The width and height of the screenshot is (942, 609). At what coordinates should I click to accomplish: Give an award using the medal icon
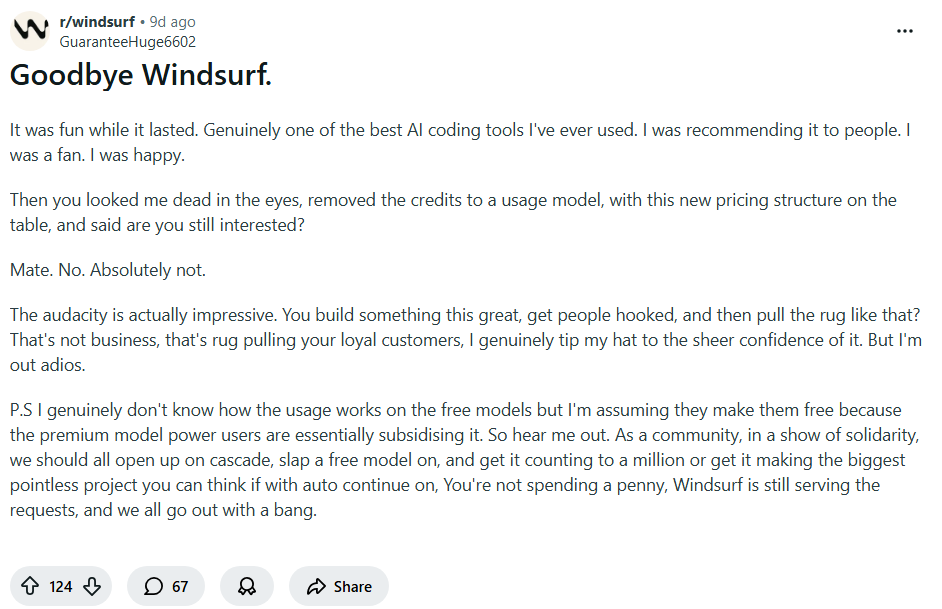click(246, 586)
